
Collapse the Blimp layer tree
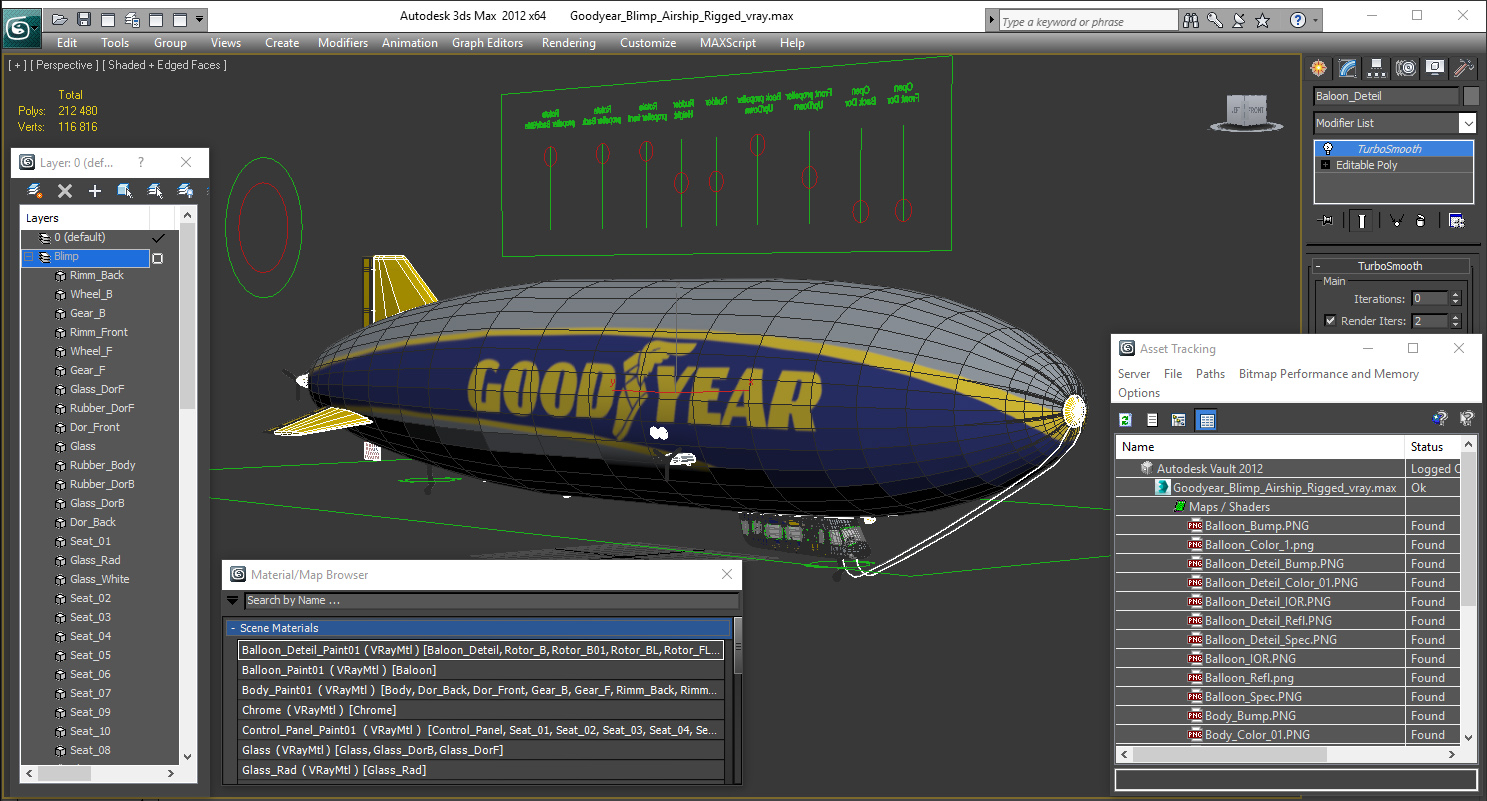pyautogui.click(x=29, y=257)
